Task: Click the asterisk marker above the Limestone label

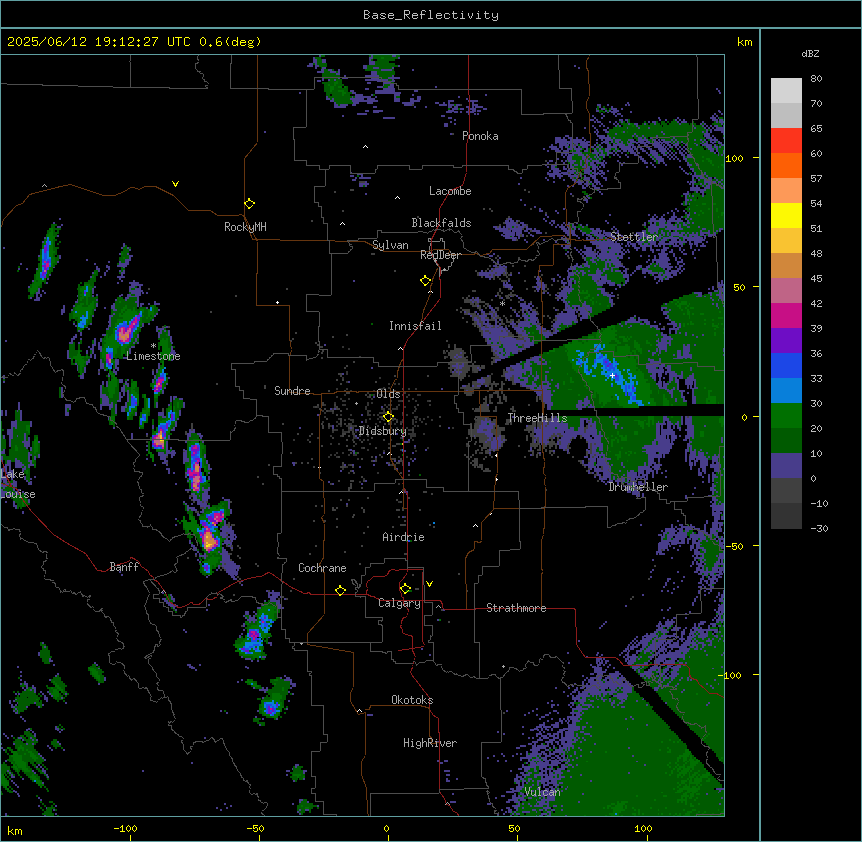Action: (x=153, y=346)
